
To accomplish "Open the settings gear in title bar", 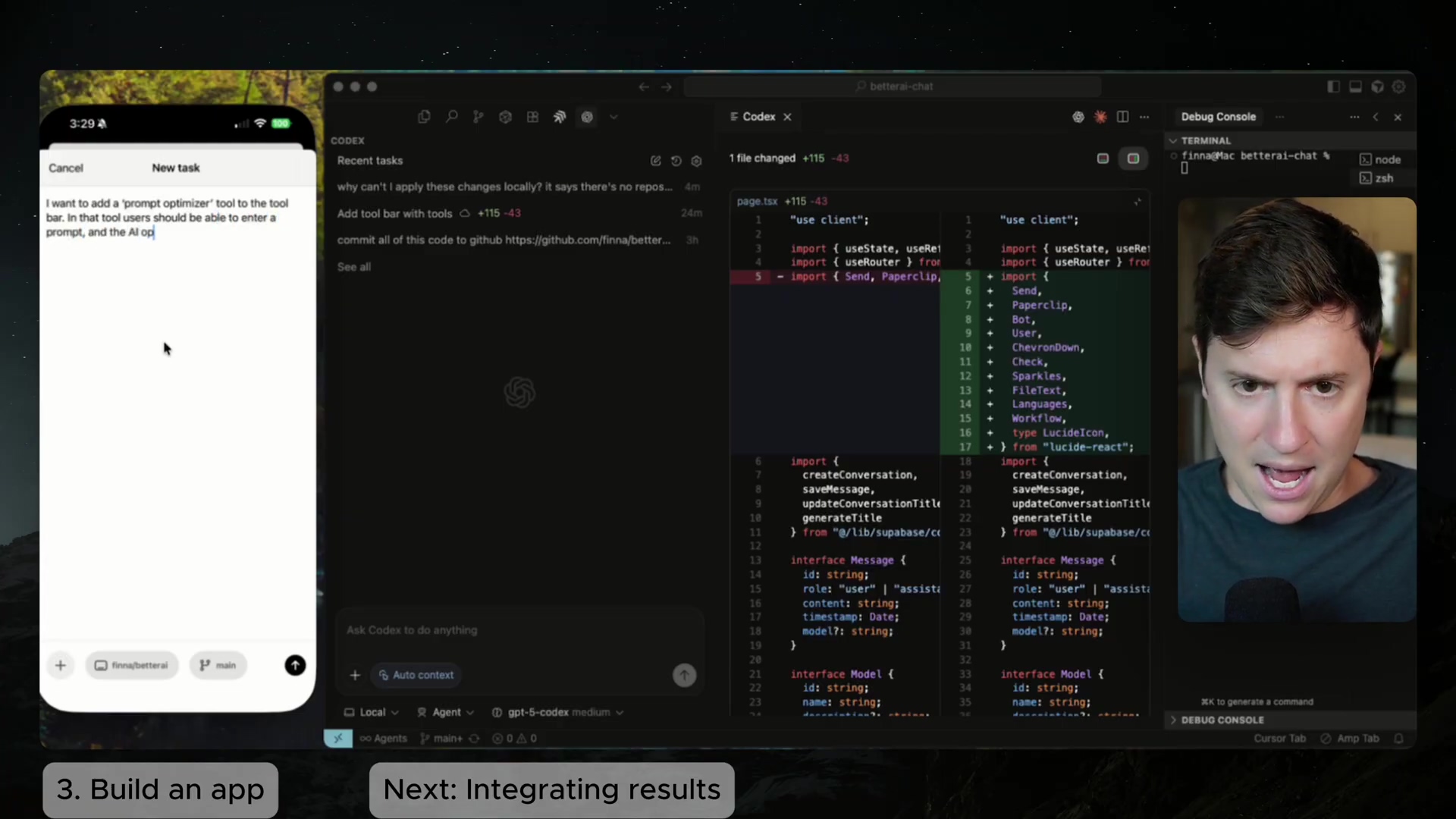I will [x=1399, y=86].
